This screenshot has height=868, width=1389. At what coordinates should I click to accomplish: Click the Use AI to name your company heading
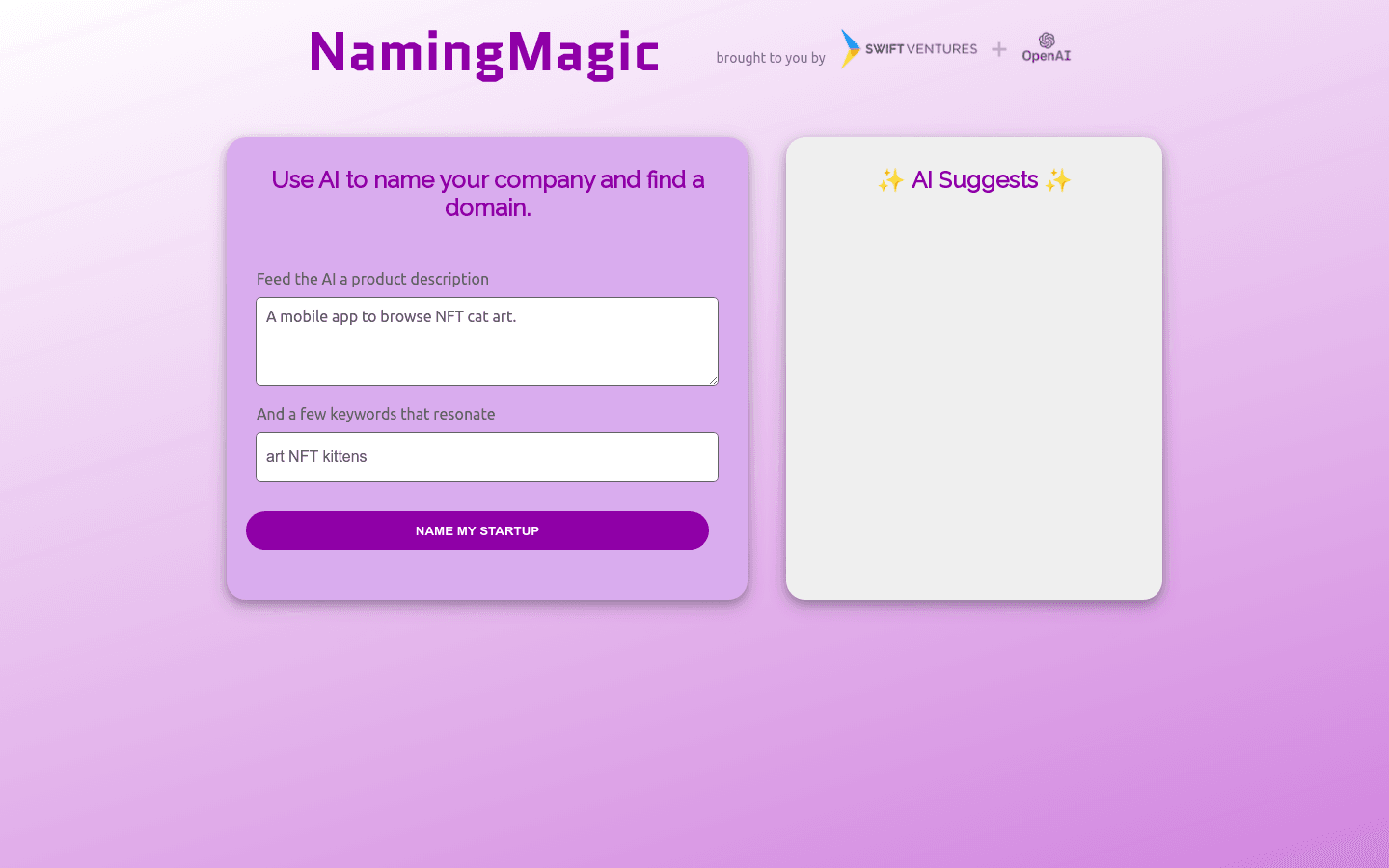(487, 193)
